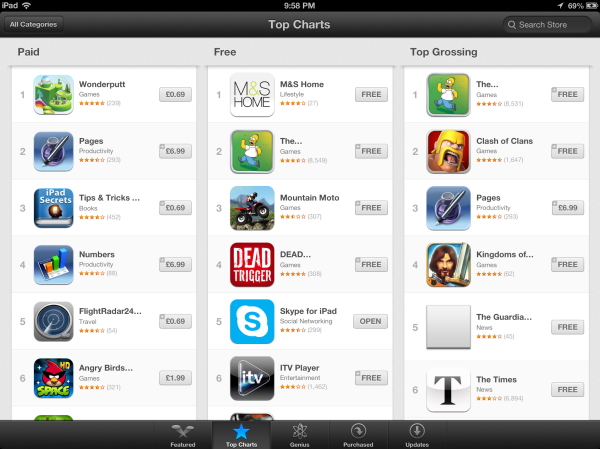Screen dimensions: 600x449
Task: Tap the Skype for iPad icon
Action: point(252,322)
